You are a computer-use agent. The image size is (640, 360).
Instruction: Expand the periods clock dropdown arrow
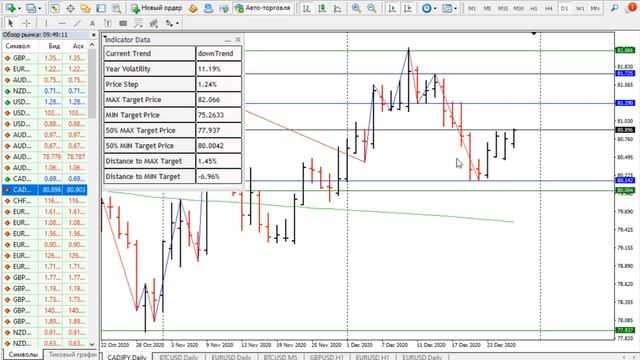click(x=435, y=8)
